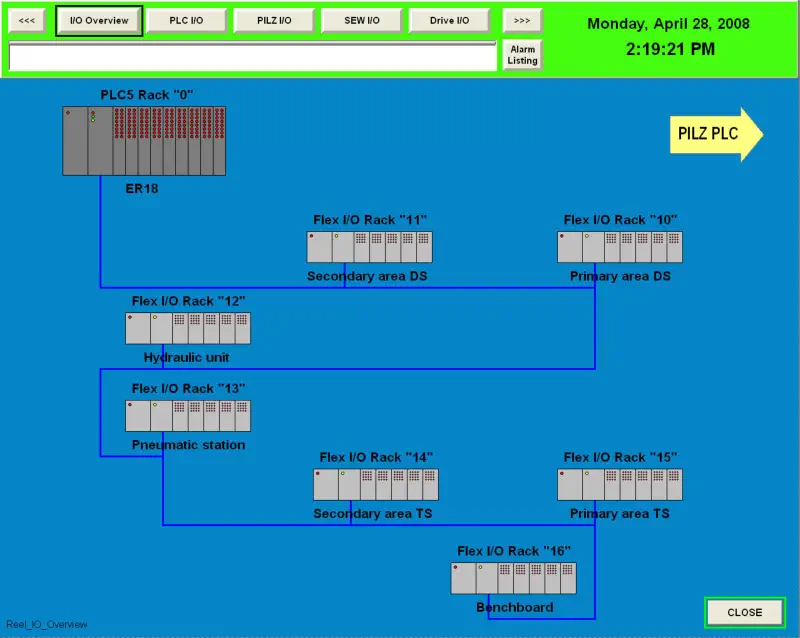Select Flex I/O Rack "15" icon
The height and width of the screenshot is (638, 800).
click(620, 484)
